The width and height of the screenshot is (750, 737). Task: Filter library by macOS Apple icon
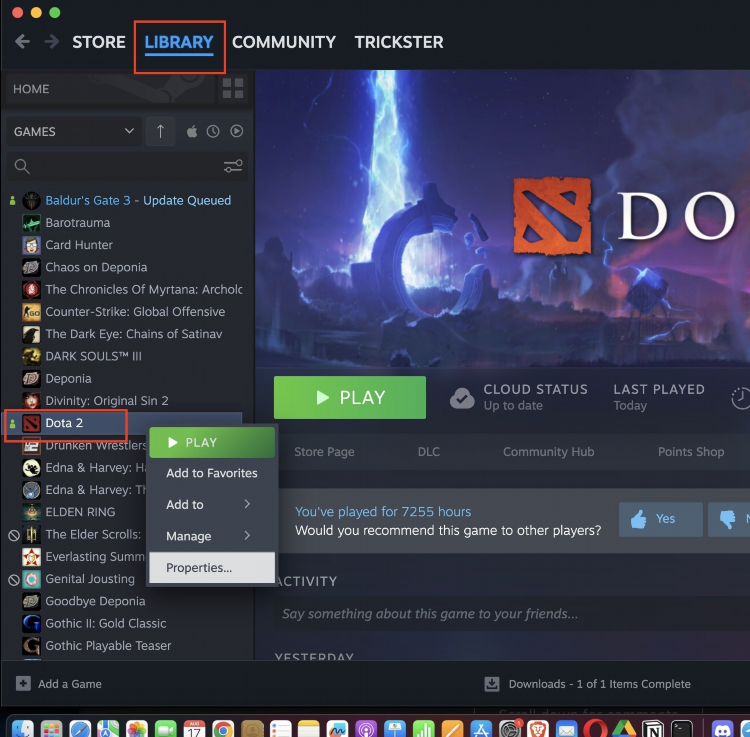tap(192, 132)
